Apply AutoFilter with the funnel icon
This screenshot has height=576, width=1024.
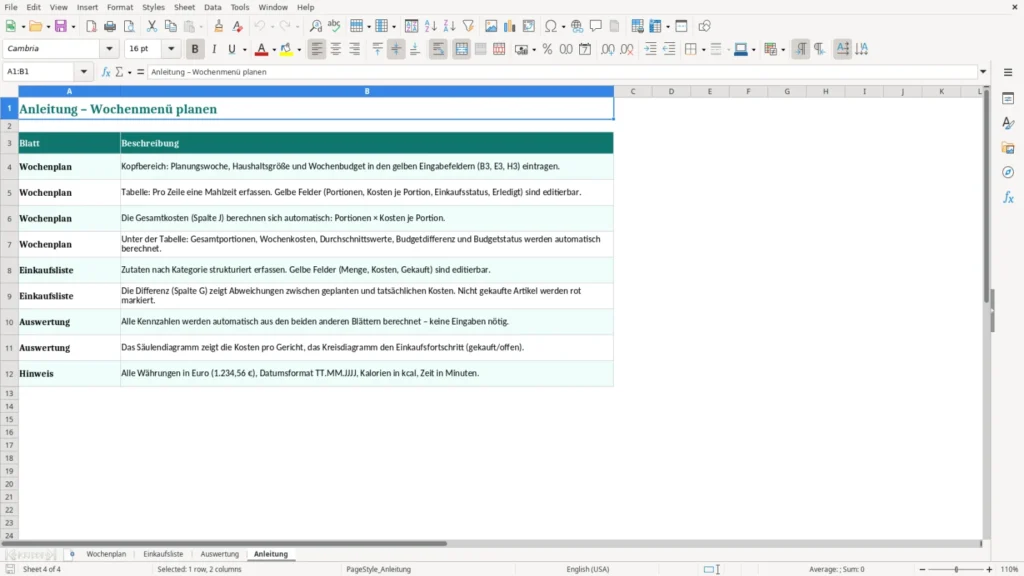click(x=468, y=26)
